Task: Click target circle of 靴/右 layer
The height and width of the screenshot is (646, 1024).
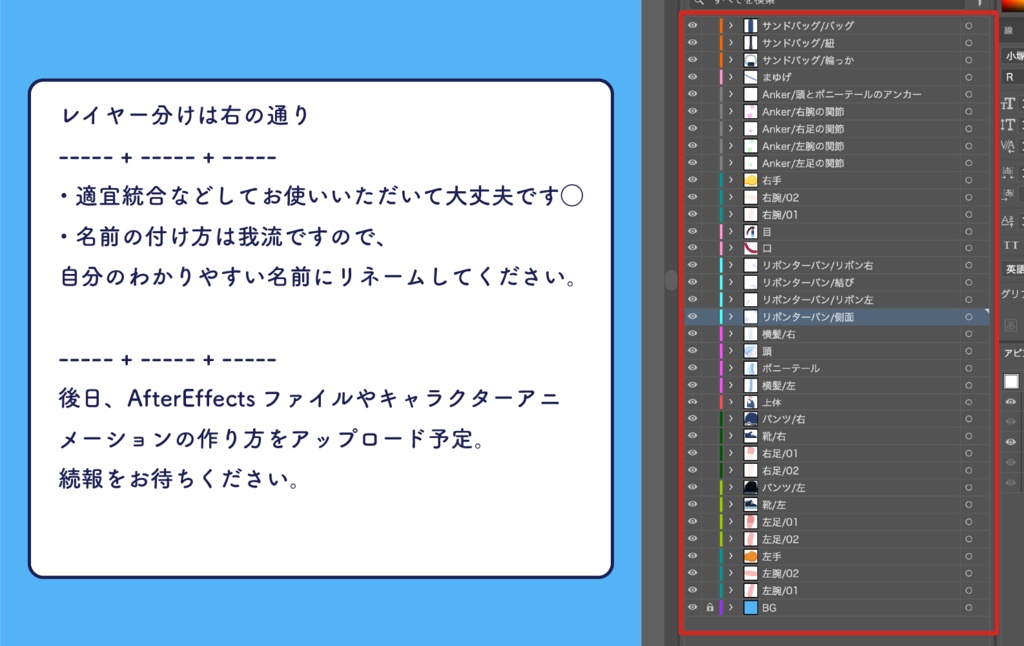Action: tap(968, 436)
